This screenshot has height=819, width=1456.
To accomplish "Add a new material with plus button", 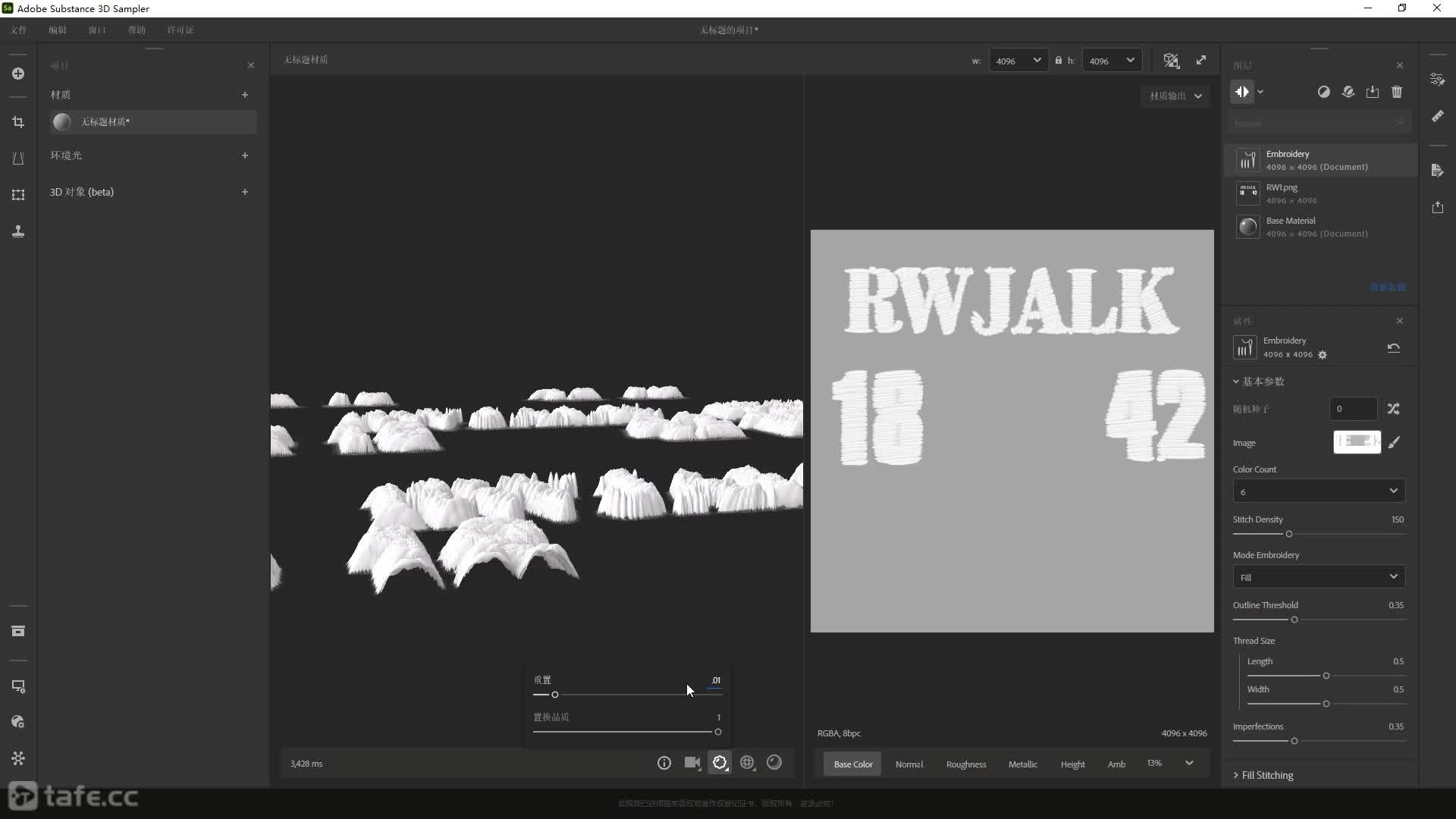I will [245, 95].
